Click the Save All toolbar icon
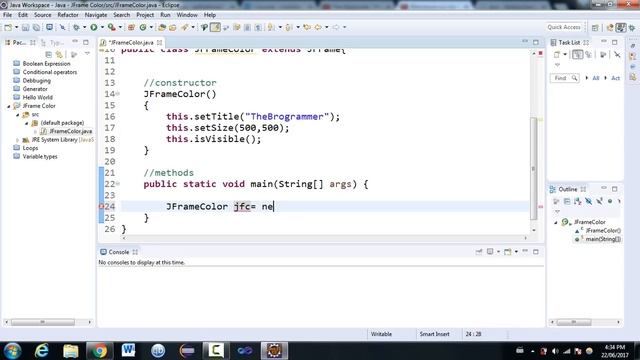This screenshot has width=640, height=360. pos(36,27)
